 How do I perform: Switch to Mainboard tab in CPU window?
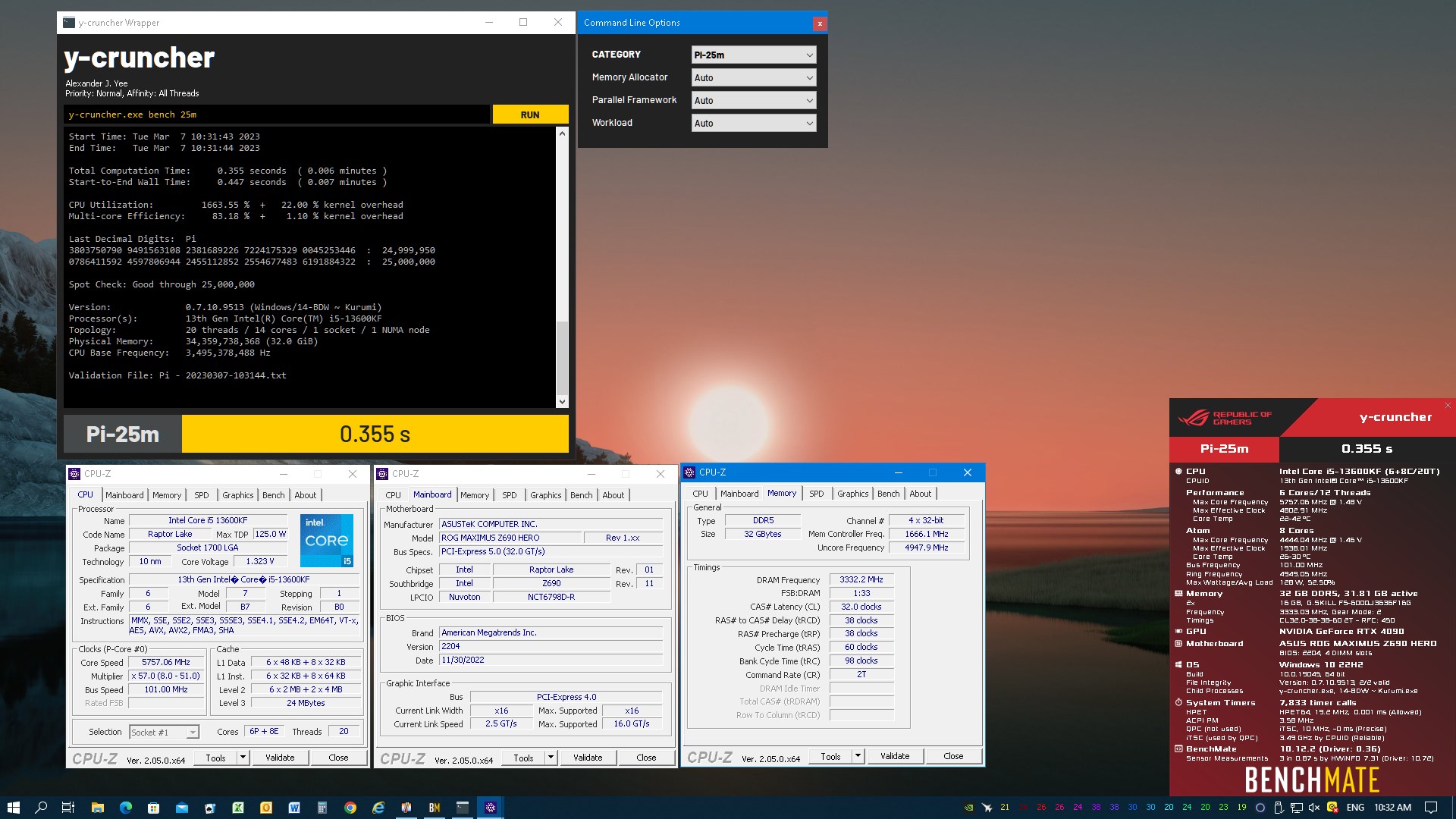124,495
